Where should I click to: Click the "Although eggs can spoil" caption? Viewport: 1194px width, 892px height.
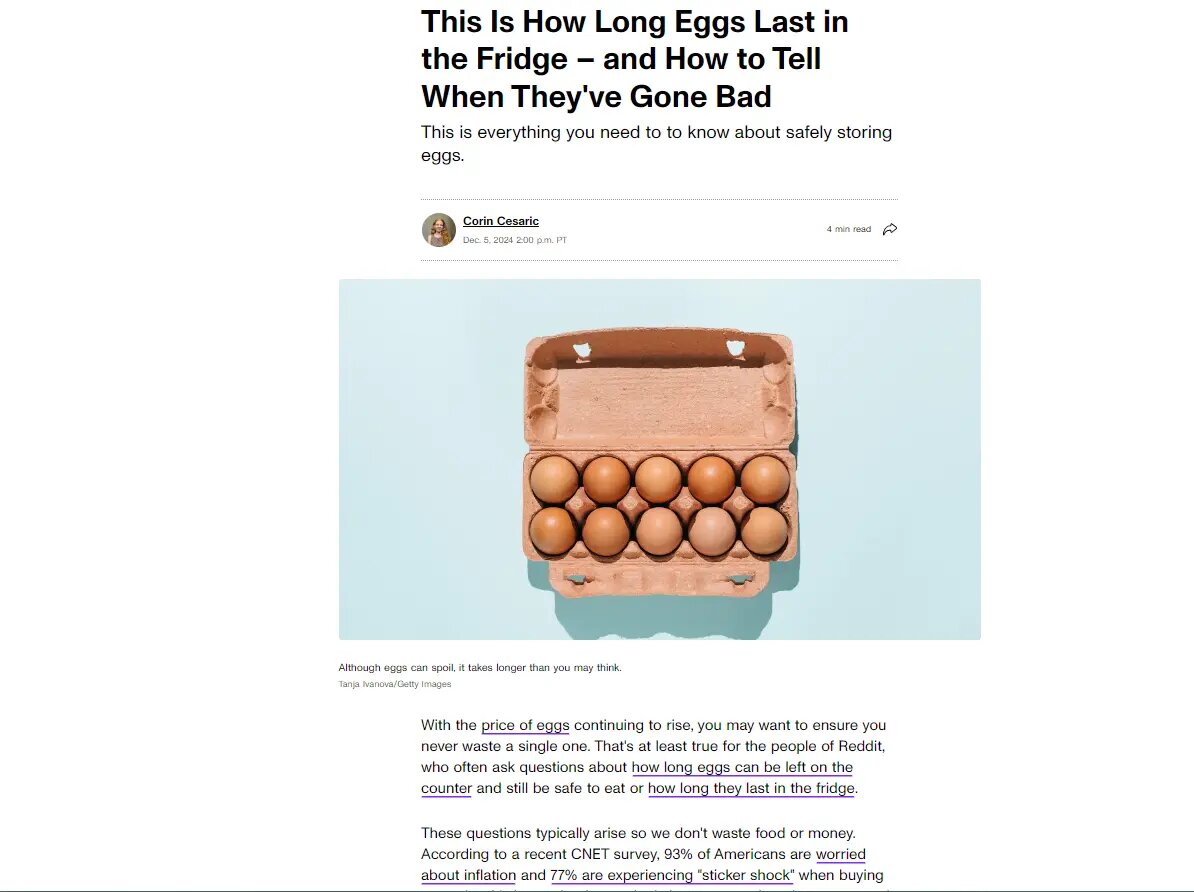(480, 667)
